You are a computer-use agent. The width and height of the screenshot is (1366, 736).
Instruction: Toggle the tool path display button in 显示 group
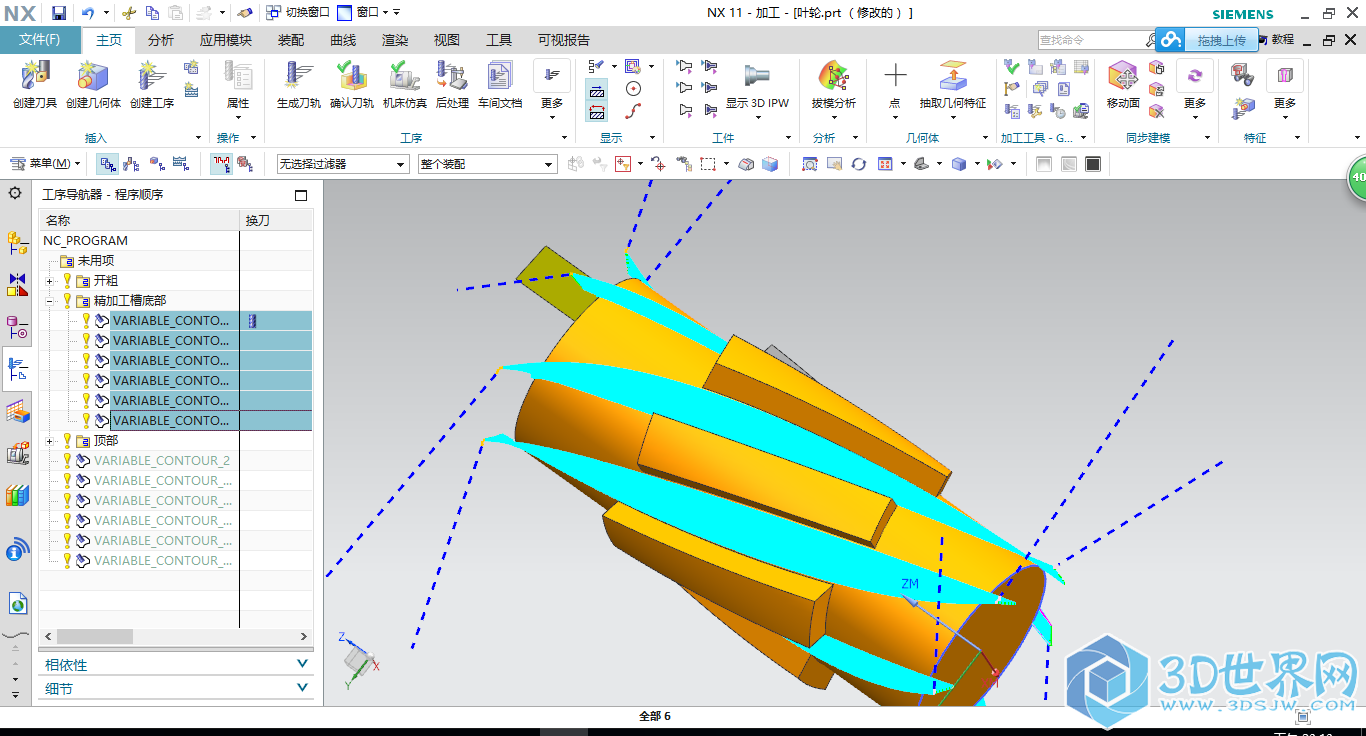pos(597,90)
